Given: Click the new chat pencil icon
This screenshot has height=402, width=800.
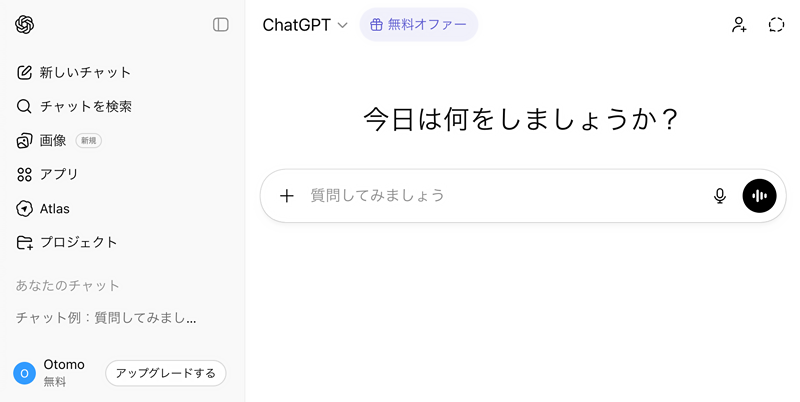Looking at the screenshot, I should pos(25,72).
